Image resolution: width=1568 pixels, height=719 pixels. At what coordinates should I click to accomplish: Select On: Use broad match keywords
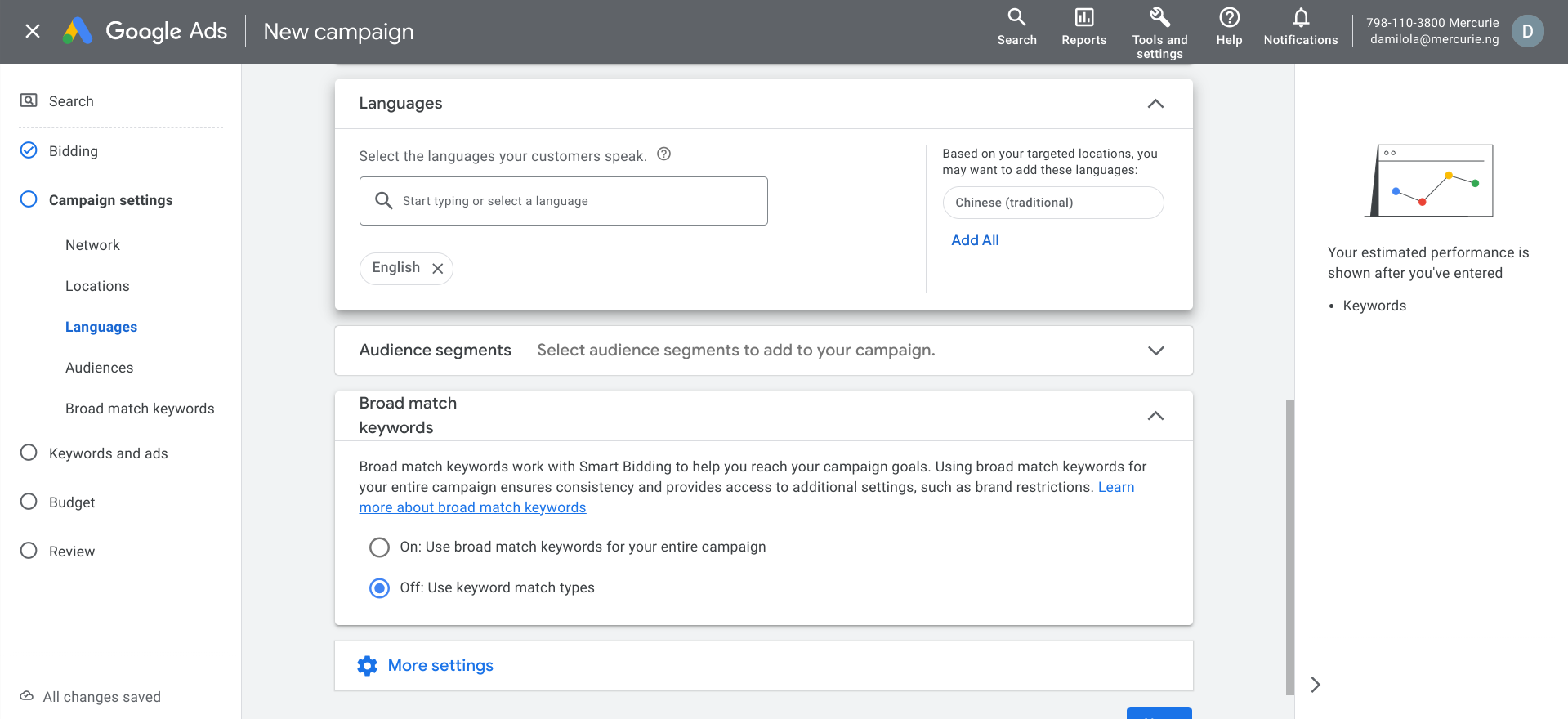click(379, 547)
